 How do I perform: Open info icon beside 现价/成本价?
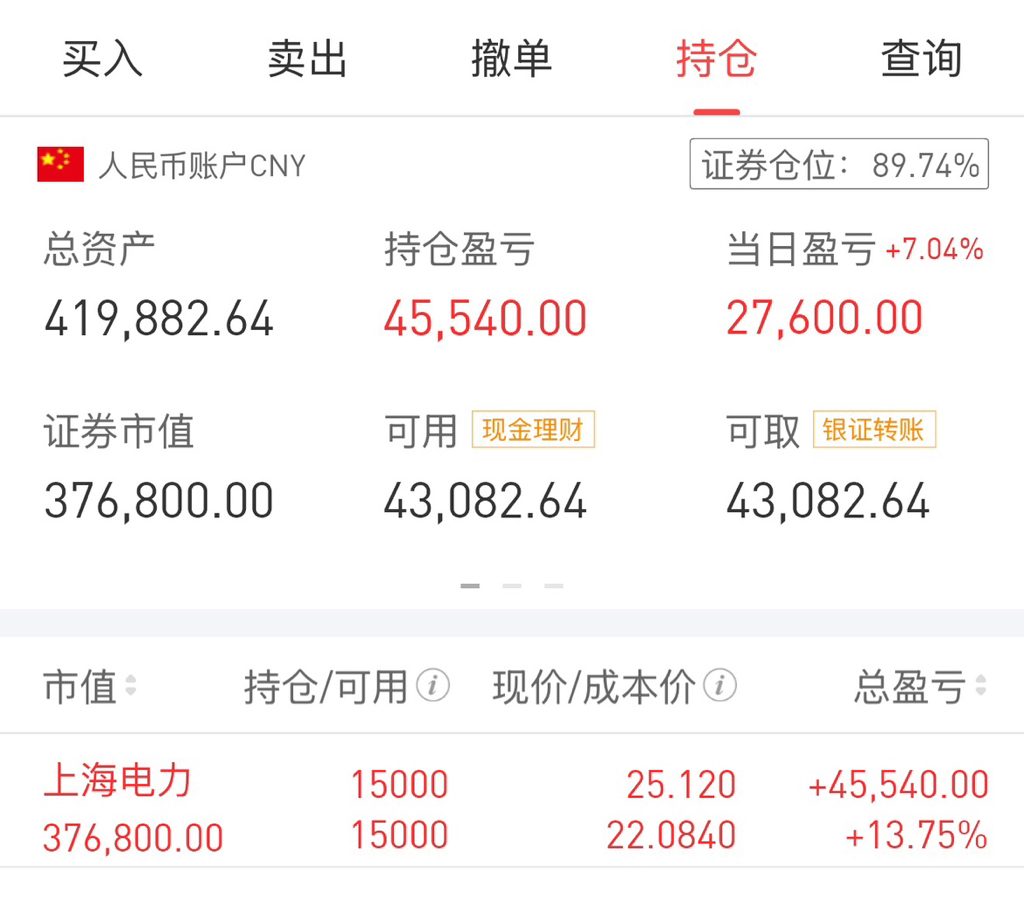click(x=720, y=686)
